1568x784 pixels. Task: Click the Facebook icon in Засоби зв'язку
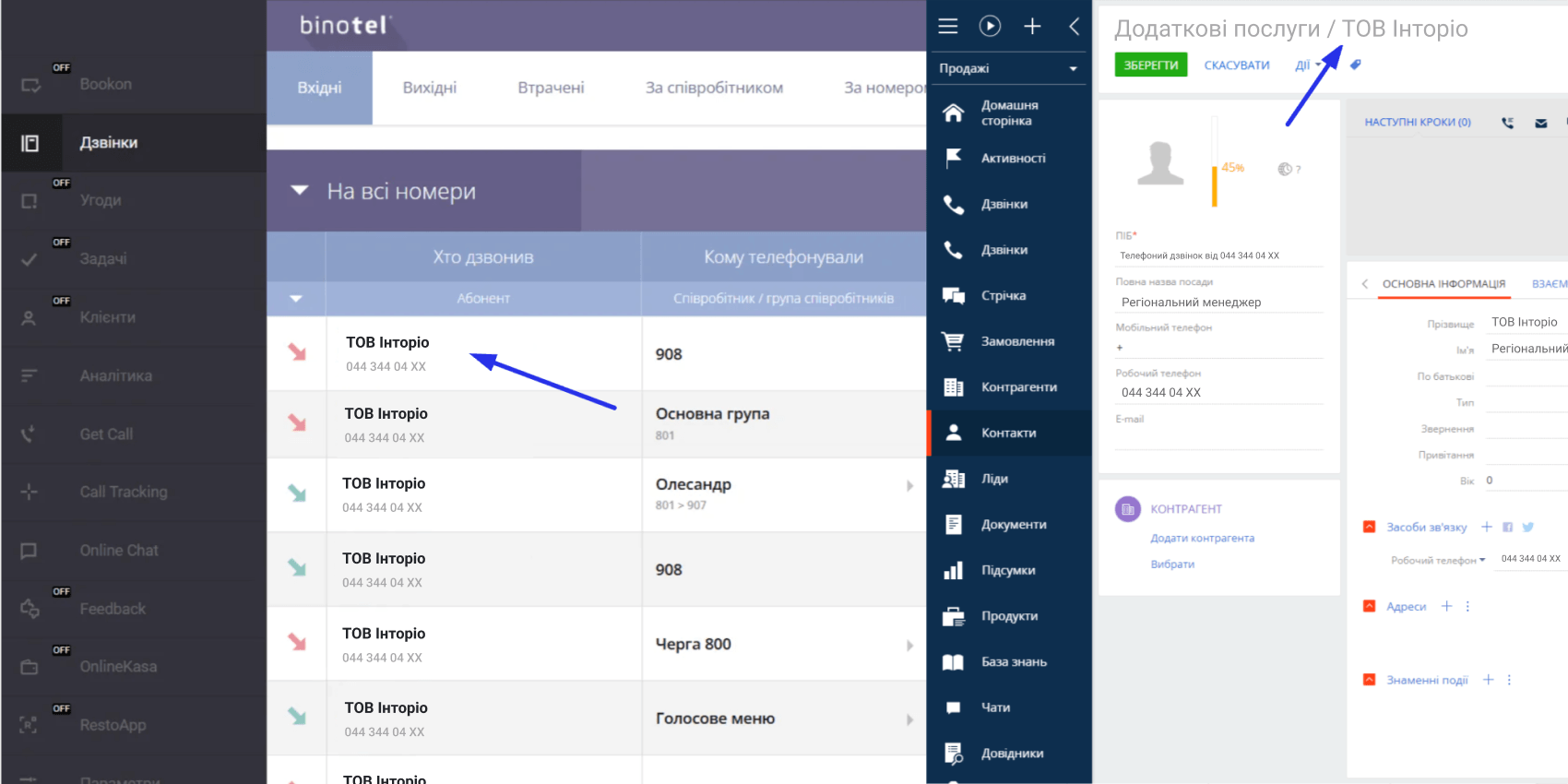(x=1507, y=528)
